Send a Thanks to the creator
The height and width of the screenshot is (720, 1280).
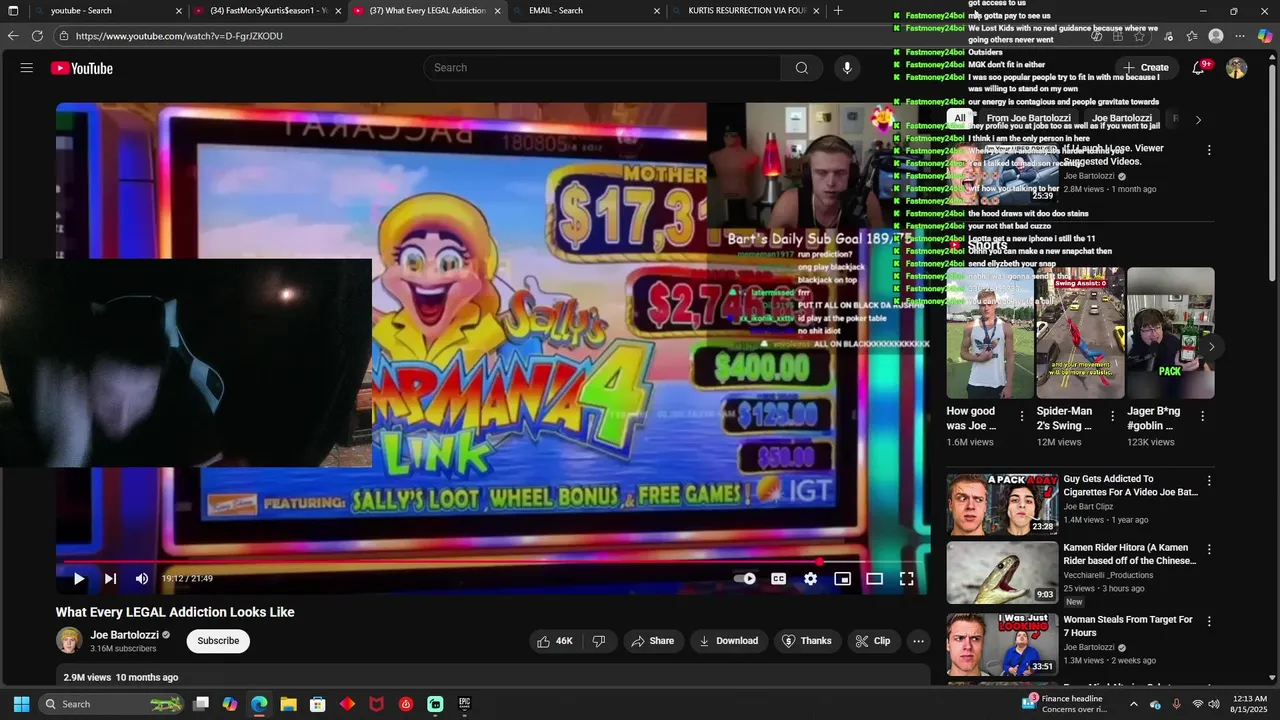[806, 641]
